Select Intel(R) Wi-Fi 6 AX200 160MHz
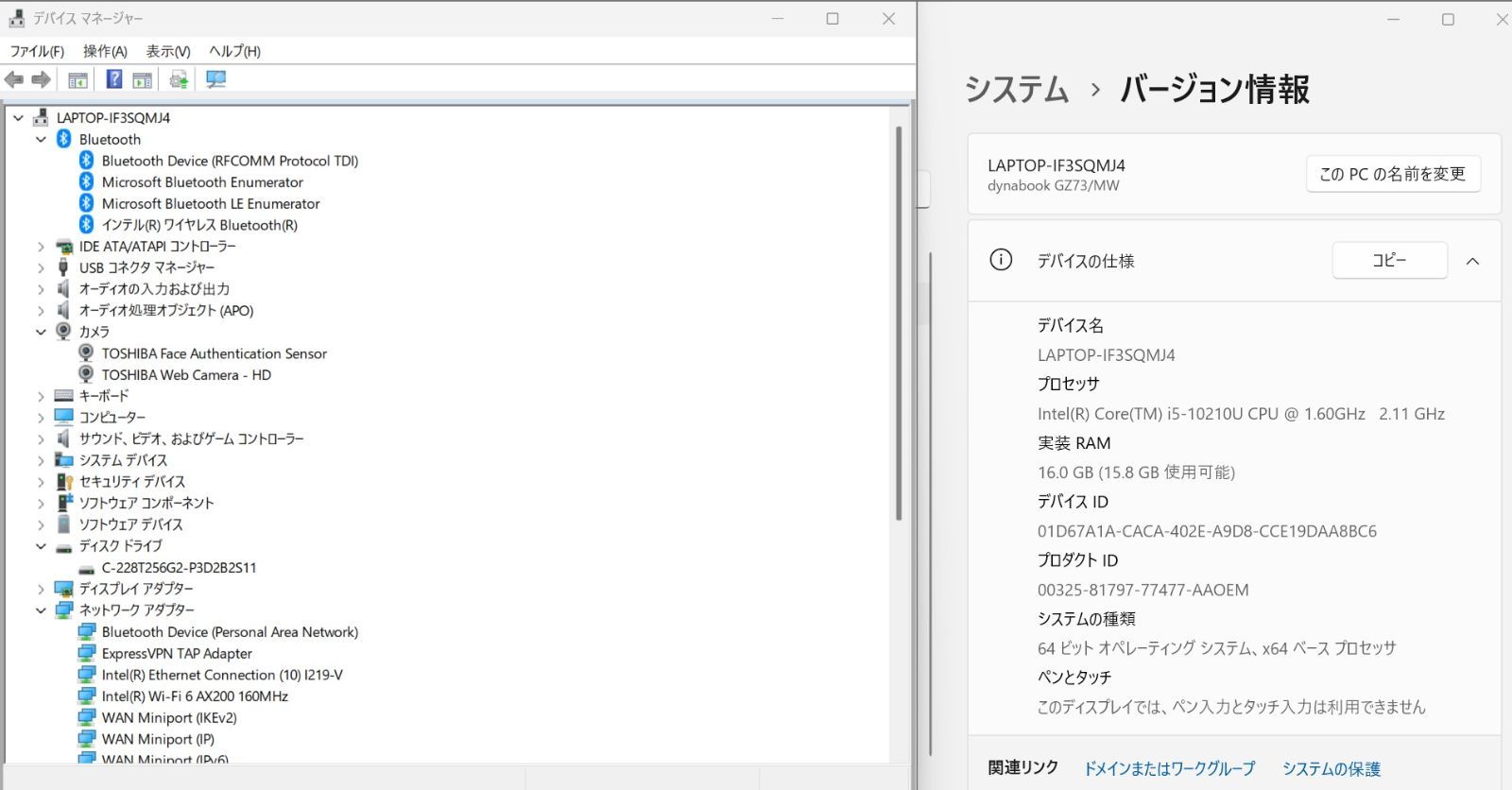This screenshot has width=1512, height=790. coord(195,696)
